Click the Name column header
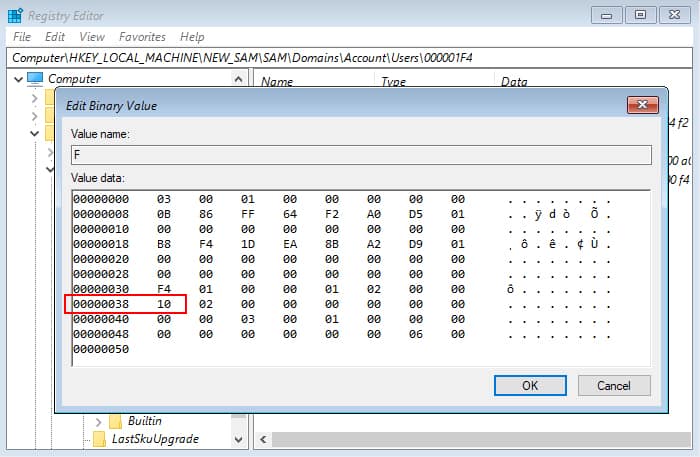 click(x=277, y=82)
